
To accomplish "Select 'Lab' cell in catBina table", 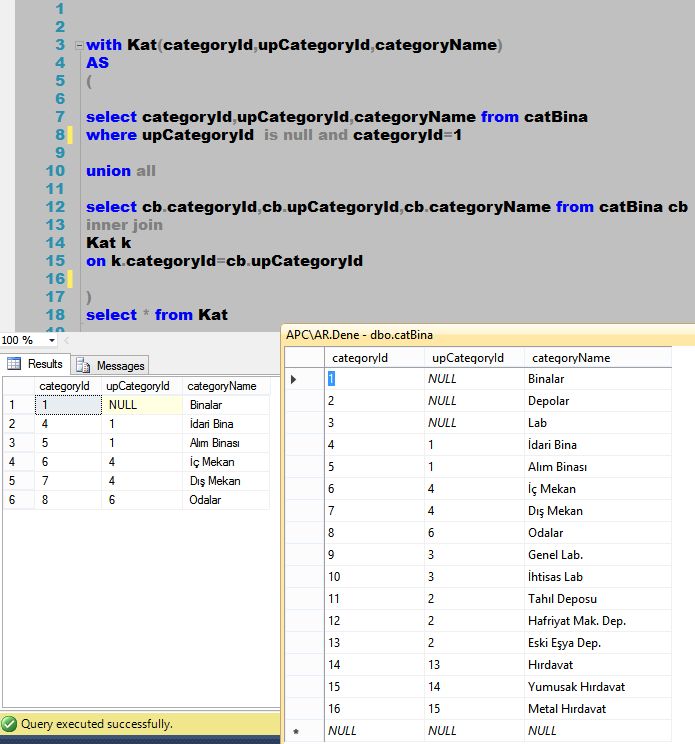I will (x=598, y=423).
